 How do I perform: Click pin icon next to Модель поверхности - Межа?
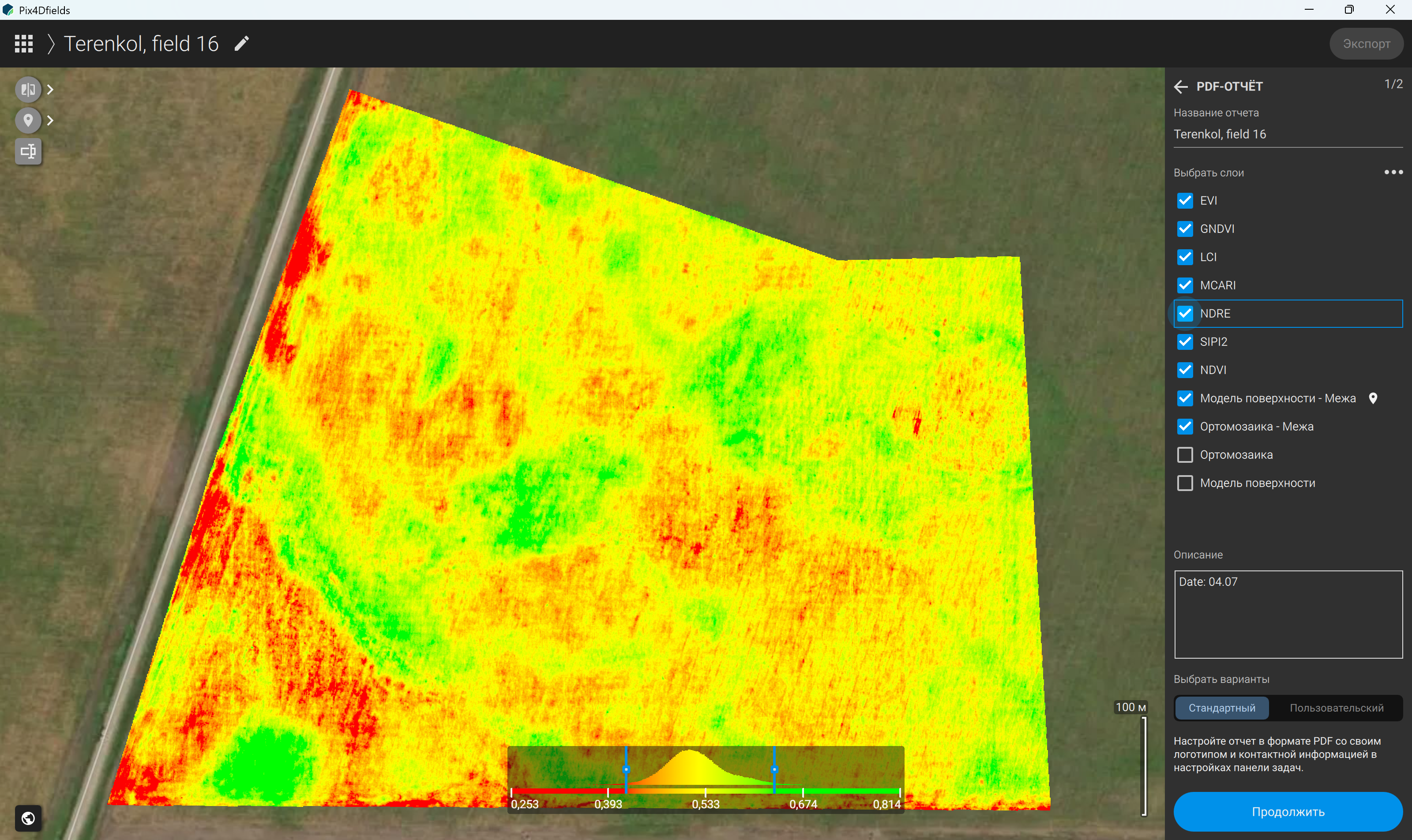(x=1373, y=398)
